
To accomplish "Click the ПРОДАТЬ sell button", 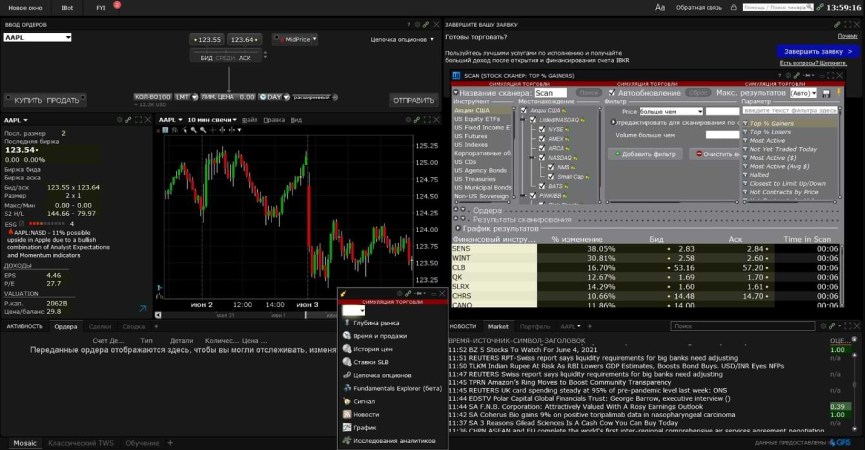I will (63, 100).
